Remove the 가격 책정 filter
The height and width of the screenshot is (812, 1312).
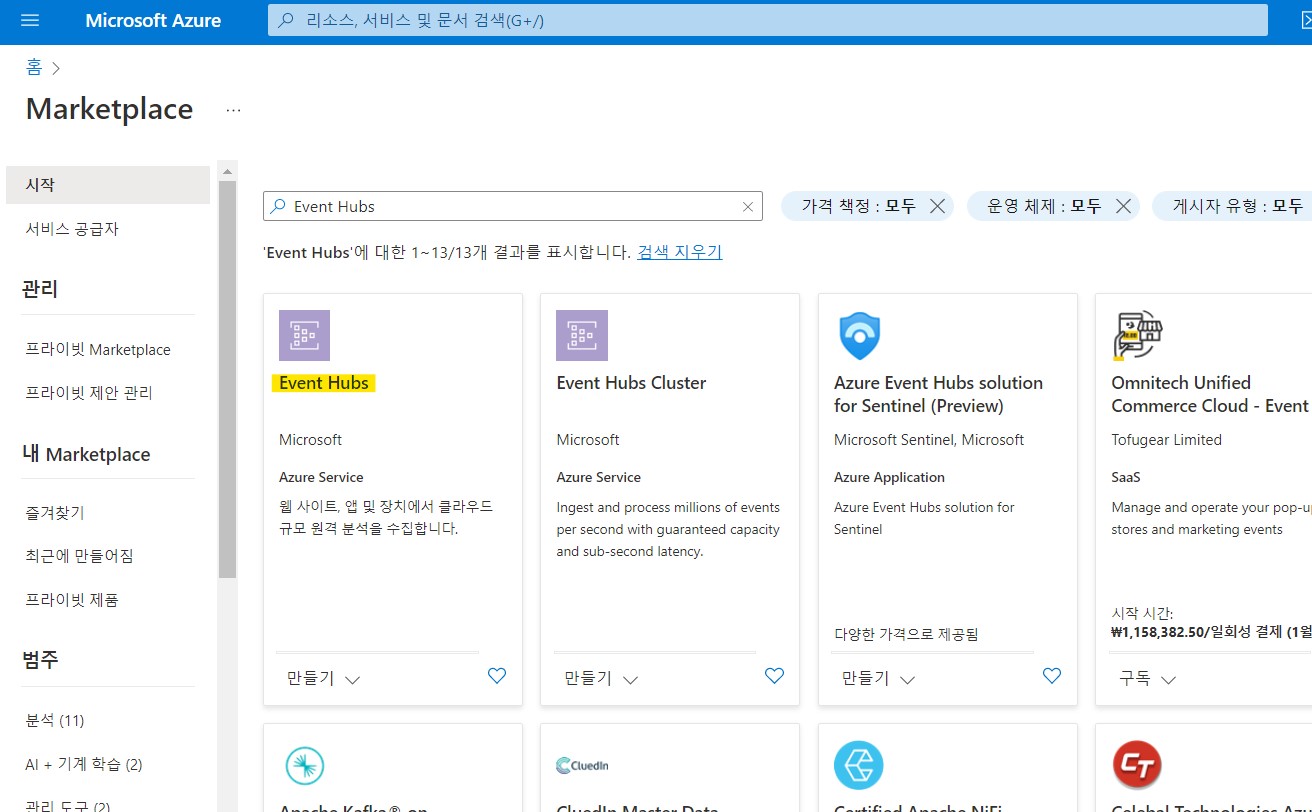click(x=937, y=206)
